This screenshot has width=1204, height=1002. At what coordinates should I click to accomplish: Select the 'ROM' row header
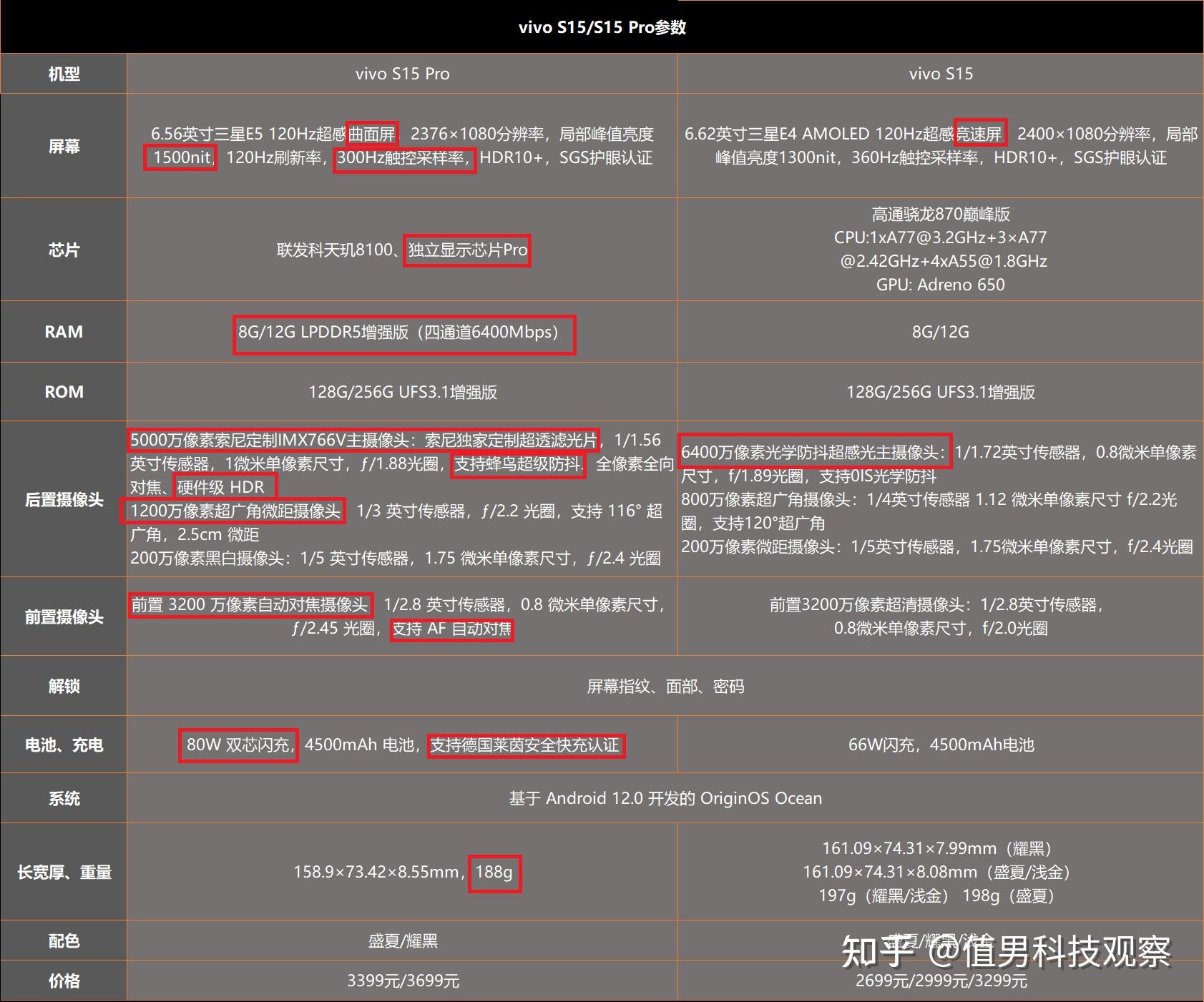pyautogui.click(x=64, y=392)
